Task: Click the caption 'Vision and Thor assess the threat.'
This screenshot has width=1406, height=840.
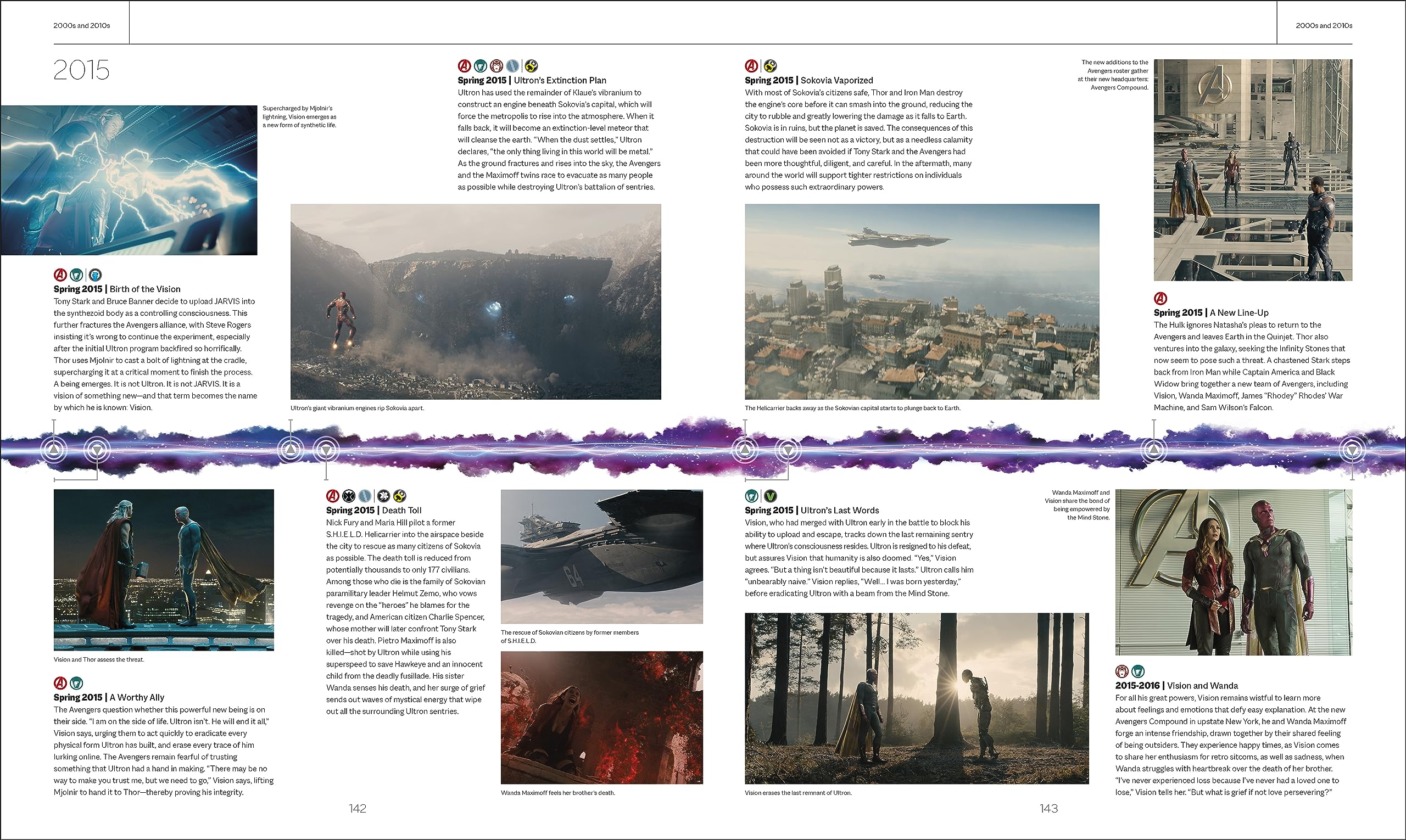Action: (99, 659)
